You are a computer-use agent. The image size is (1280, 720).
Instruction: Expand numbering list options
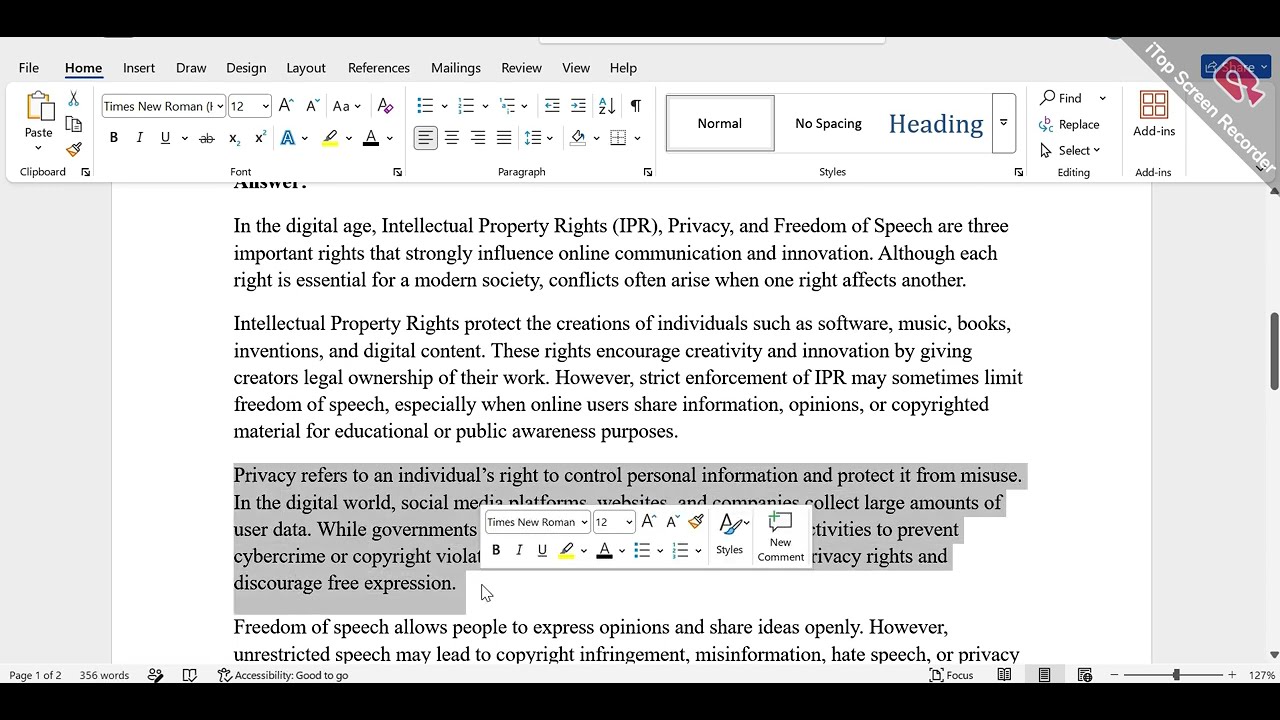(x=485, y=106)
